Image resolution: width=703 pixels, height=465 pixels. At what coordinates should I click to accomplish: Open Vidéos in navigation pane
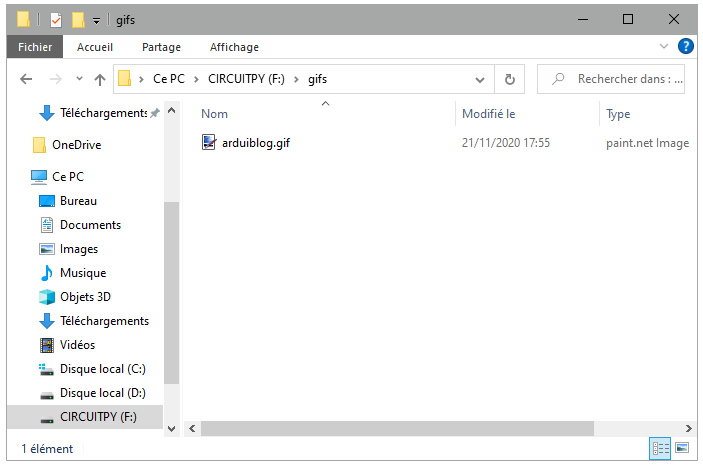[77, 345]
